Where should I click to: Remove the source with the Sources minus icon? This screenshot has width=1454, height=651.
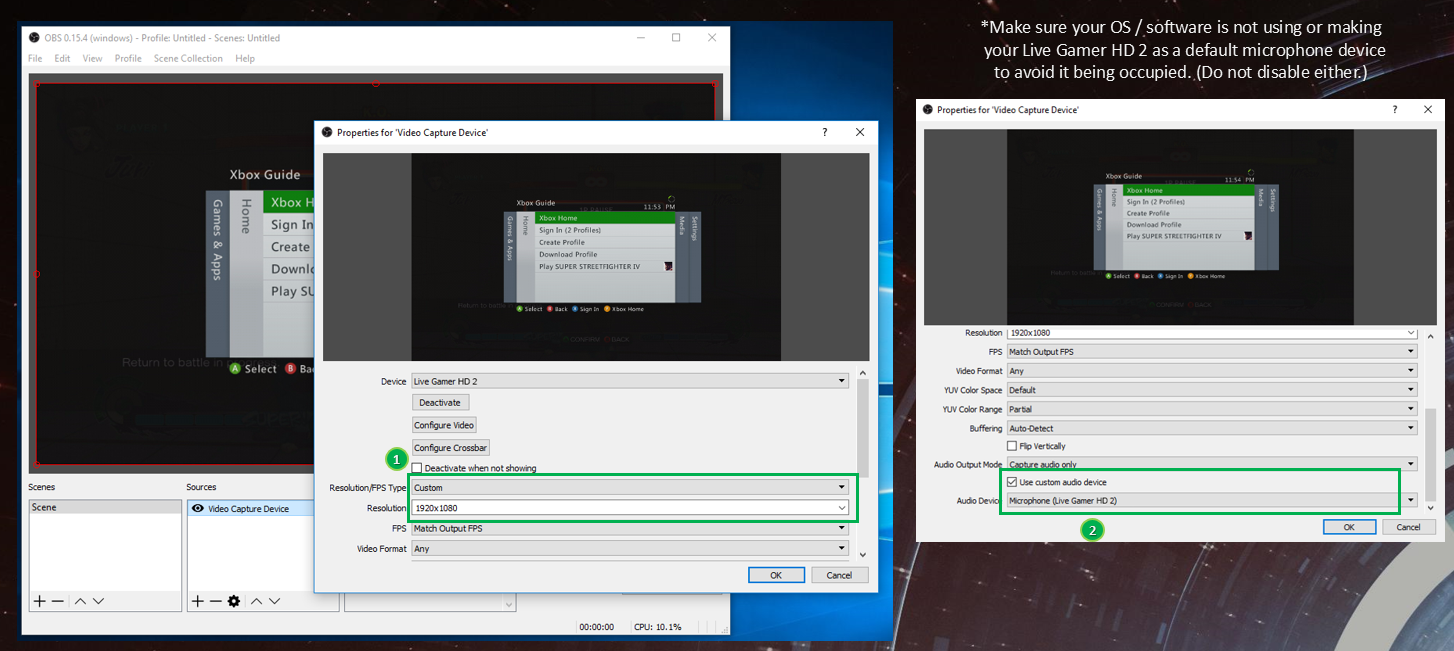coord(215,601)
